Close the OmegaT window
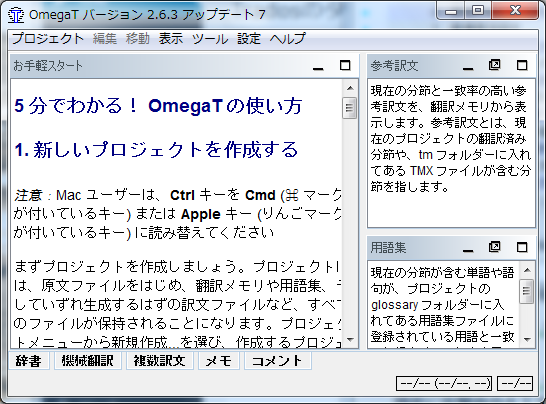 coord(515,10)
